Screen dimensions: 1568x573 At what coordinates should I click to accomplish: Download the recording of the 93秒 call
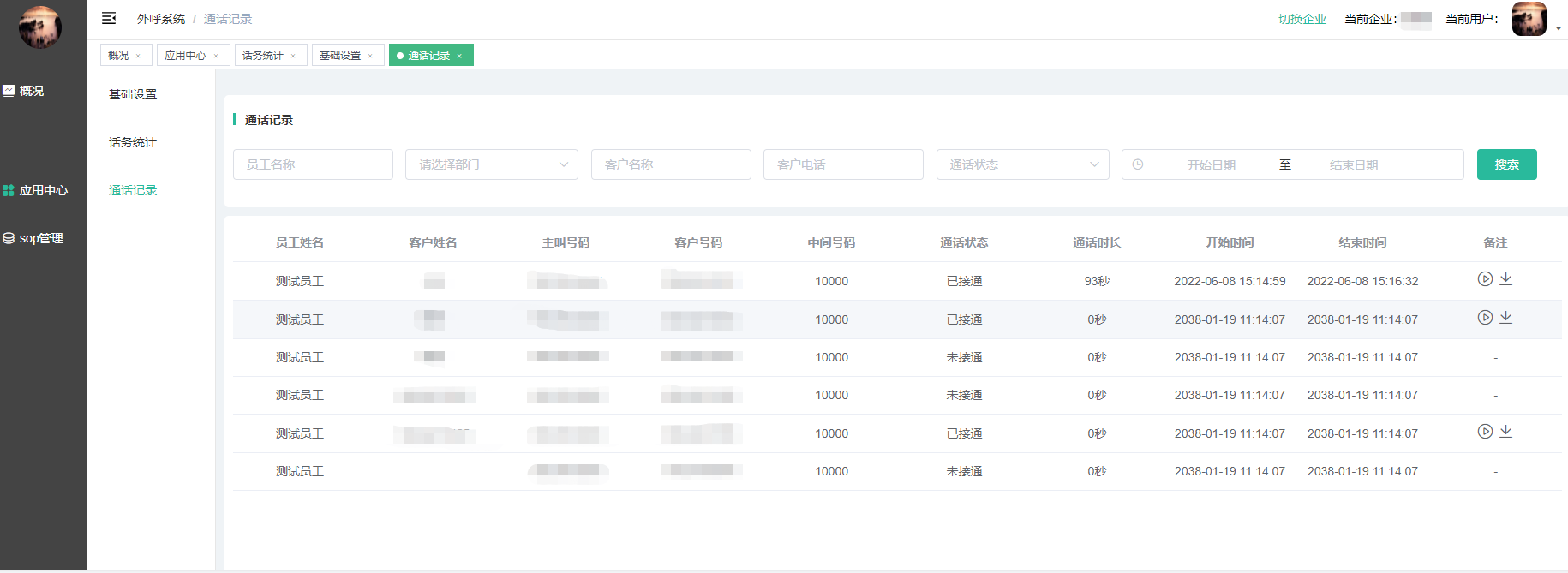coord(1505,279)
